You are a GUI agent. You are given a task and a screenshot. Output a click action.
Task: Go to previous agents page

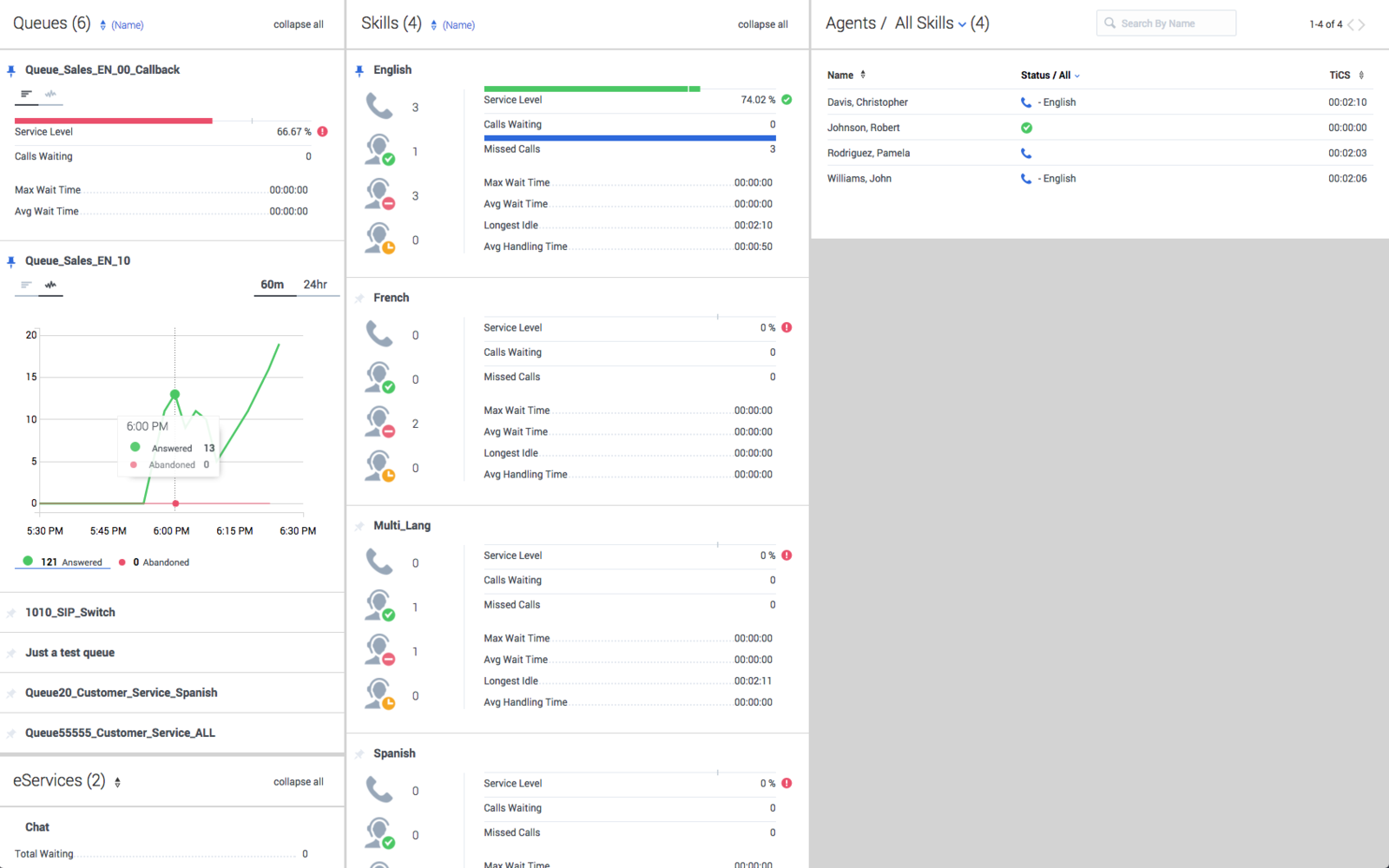(1351, 24)
